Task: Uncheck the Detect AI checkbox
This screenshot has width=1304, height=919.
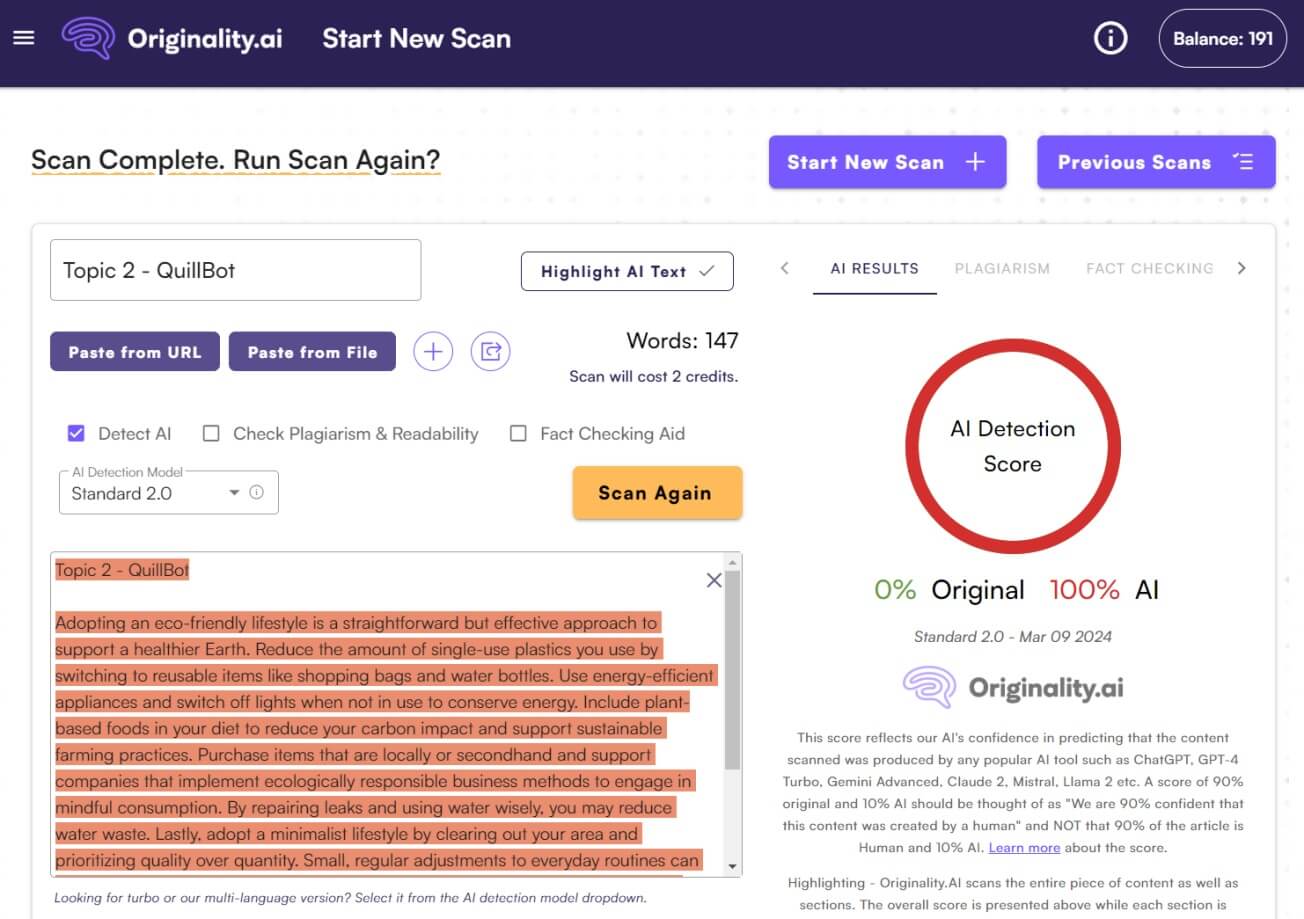Action: tap(76, 434)
